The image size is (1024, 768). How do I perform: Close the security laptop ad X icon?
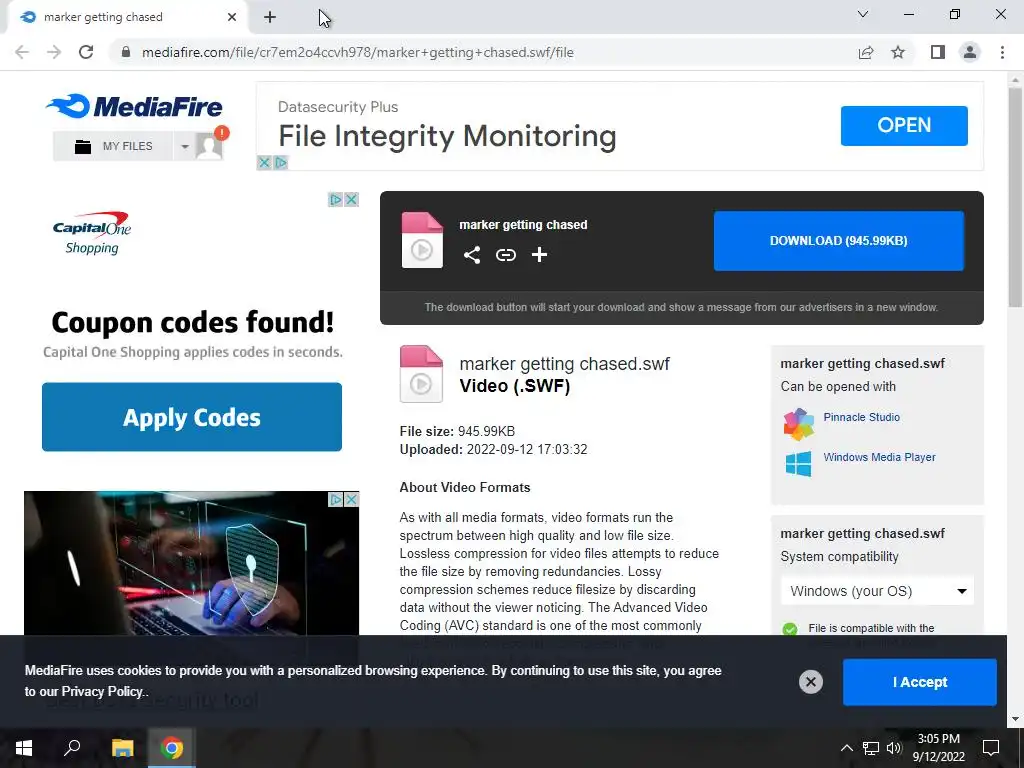coord(351,500)
